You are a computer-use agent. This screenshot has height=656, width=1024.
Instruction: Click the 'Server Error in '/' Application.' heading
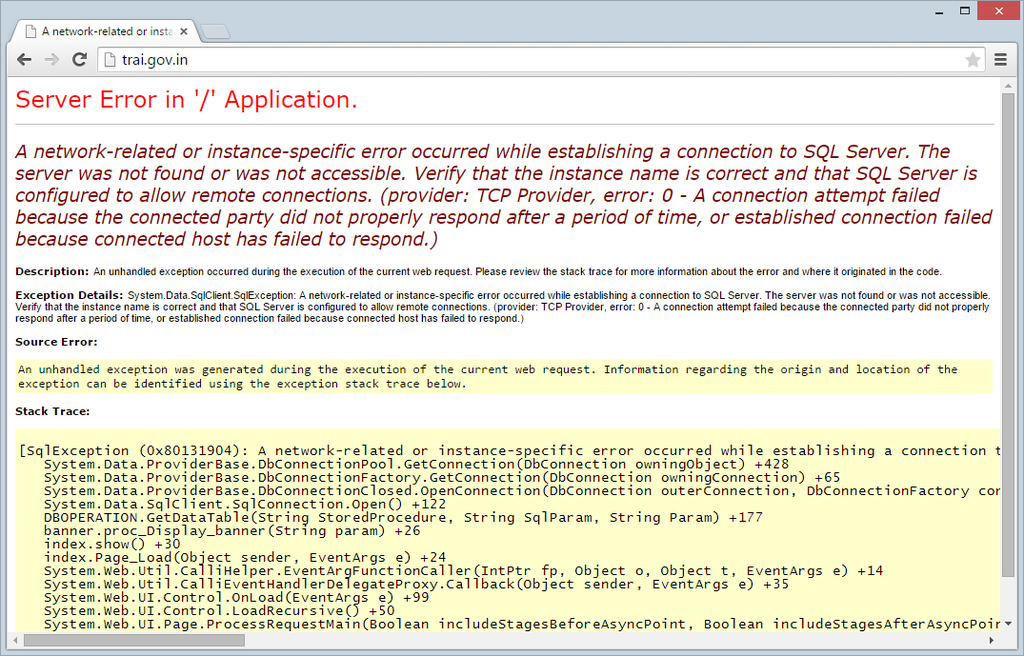pyautogui.click(x=186, y=100)
